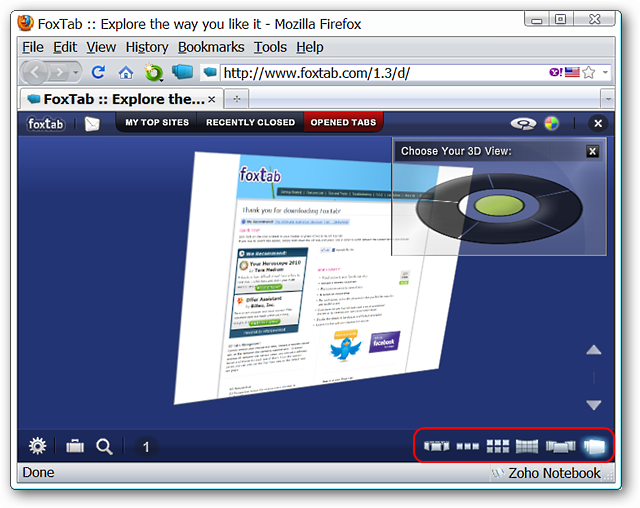Open the color theme wheel icon
The width and height of the screenshot is (640, 508).
click(552, 123)
